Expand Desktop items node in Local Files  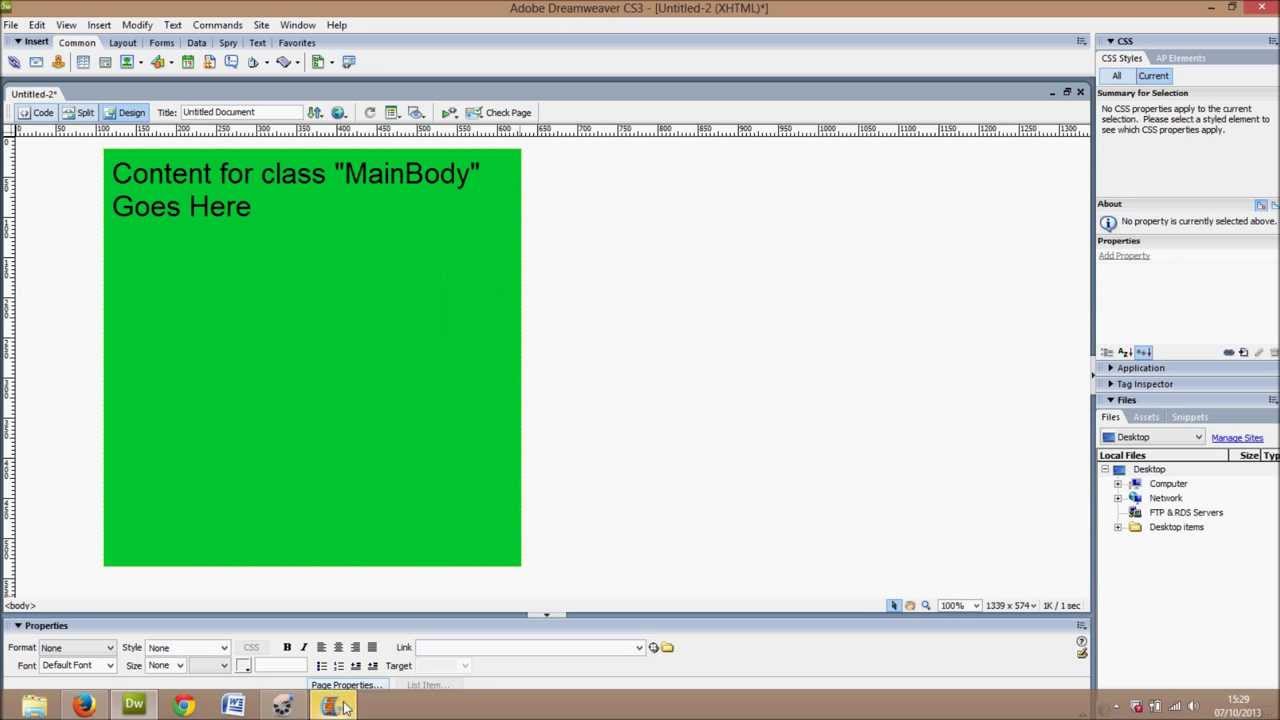coord(1118,527)
